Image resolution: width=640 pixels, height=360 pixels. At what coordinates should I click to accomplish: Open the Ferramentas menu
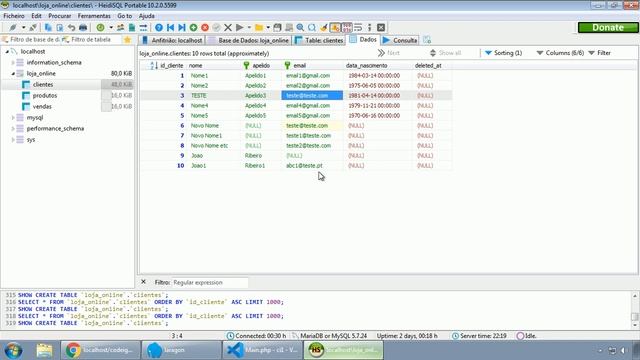pos(94,16)
